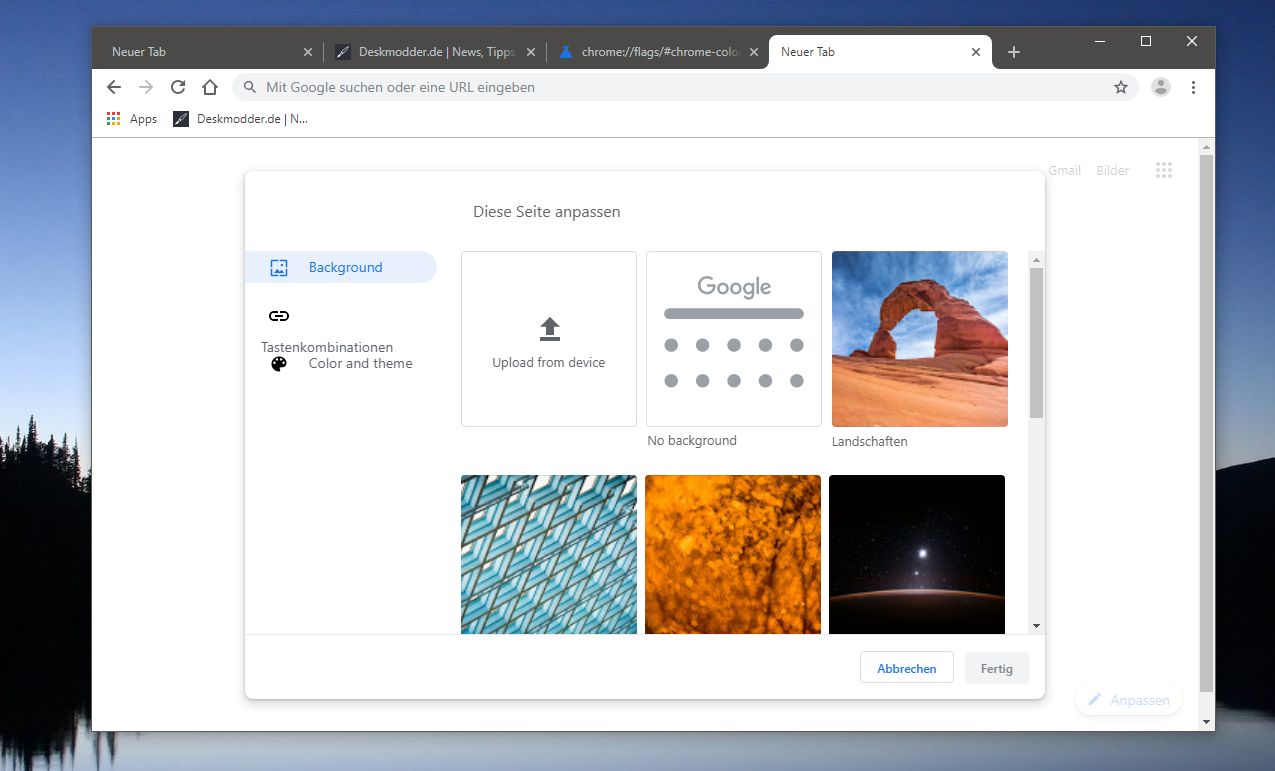Click the Bilder link
Screen dimensions: 1275x771
(x=1112, y=171)
